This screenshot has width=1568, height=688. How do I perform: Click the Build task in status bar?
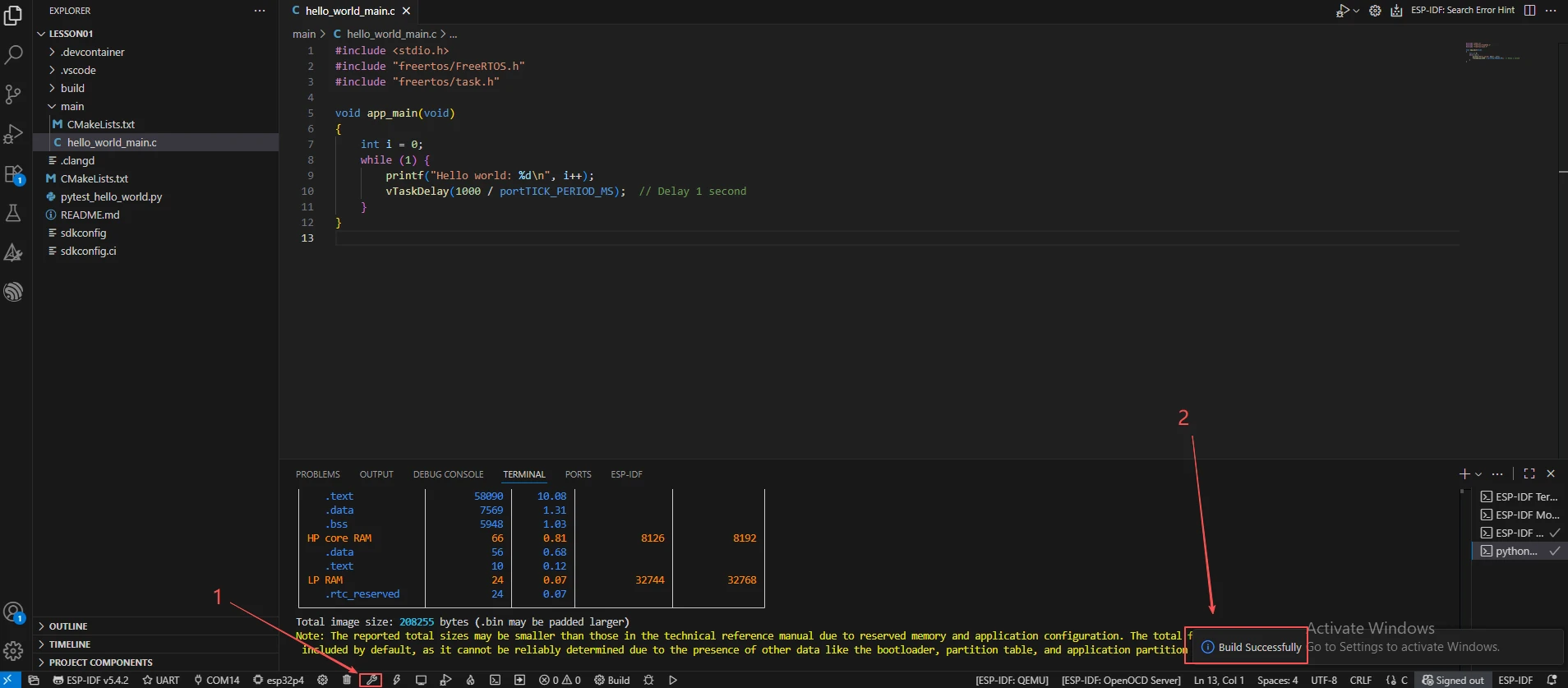(611, 680)
